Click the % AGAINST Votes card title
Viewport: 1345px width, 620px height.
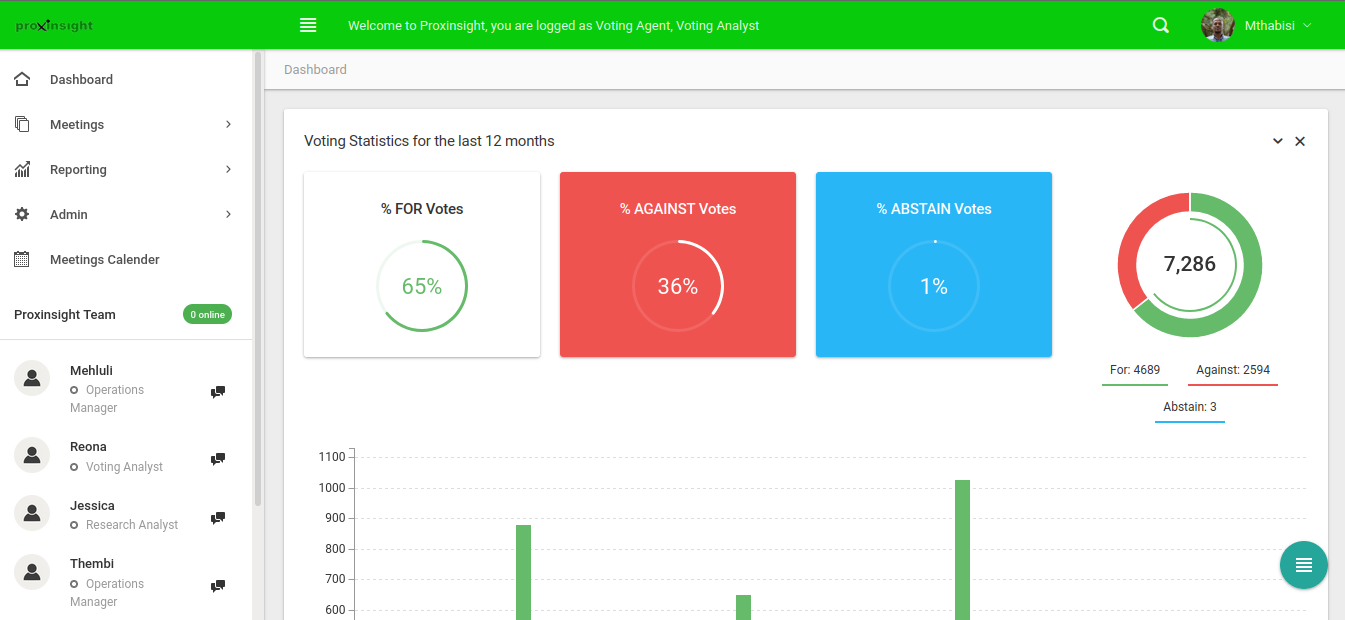point(678,209)
